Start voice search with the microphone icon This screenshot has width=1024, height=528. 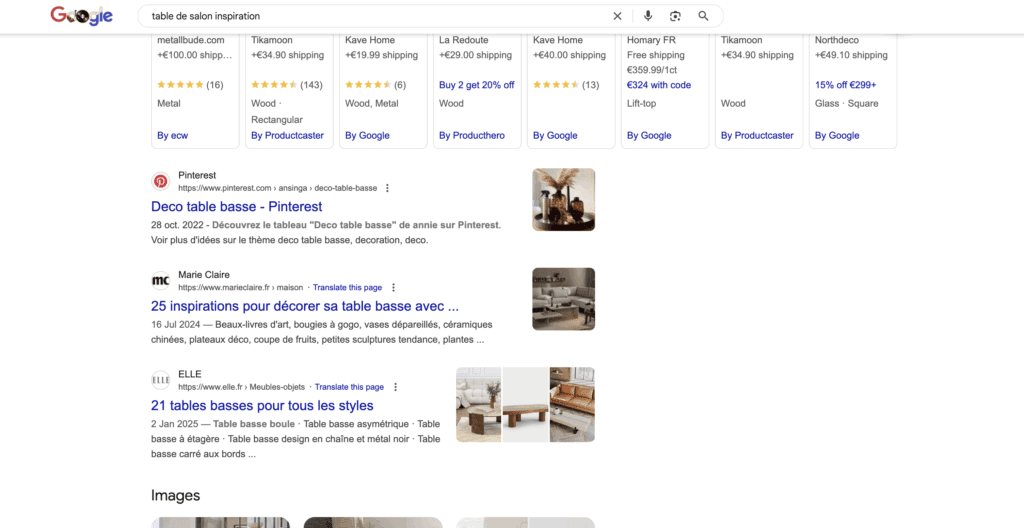click(648, 16)
